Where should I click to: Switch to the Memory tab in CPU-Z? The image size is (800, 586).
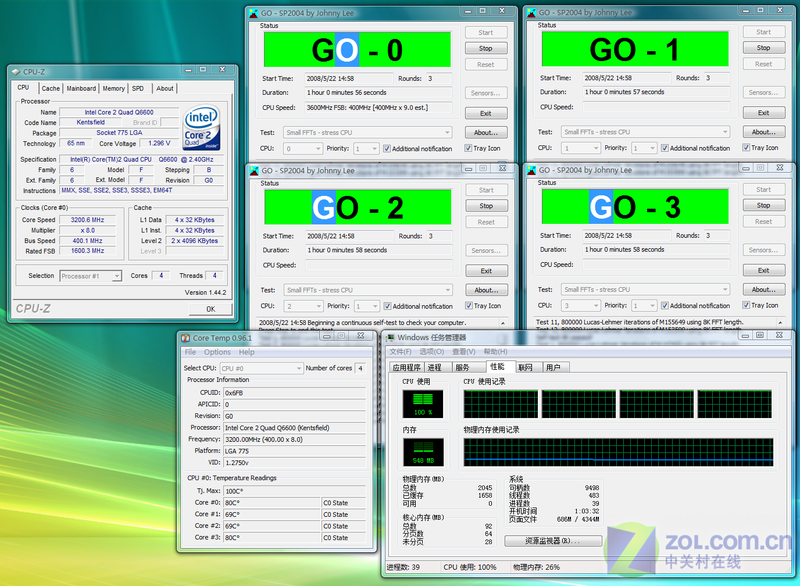click(x=113, y=89)
